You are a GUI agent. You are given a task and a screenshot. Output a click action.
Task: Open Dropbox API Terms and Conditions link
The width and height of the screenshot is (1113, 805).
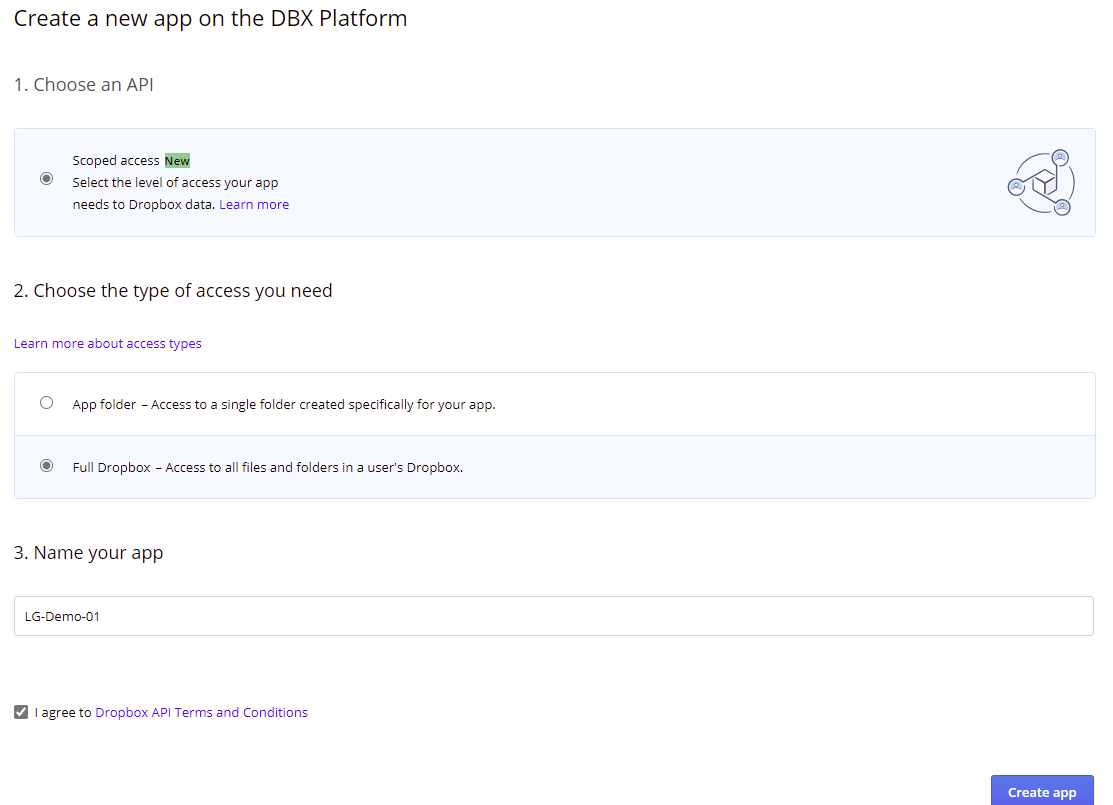point(202,712)
